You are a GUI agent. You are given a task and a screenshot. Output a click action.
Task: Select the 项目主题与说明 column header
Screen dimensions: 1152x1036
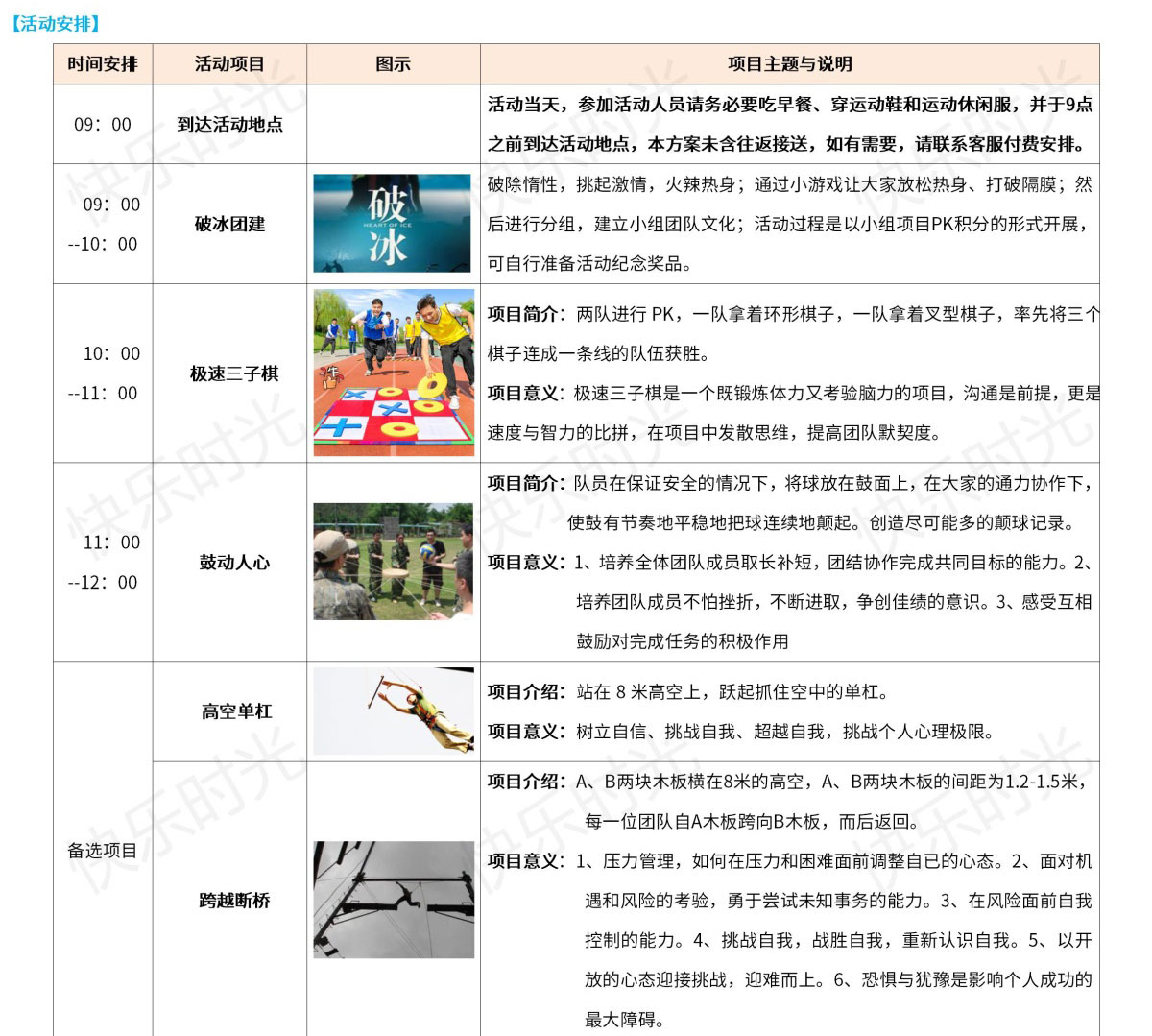(x=790, y=64)
